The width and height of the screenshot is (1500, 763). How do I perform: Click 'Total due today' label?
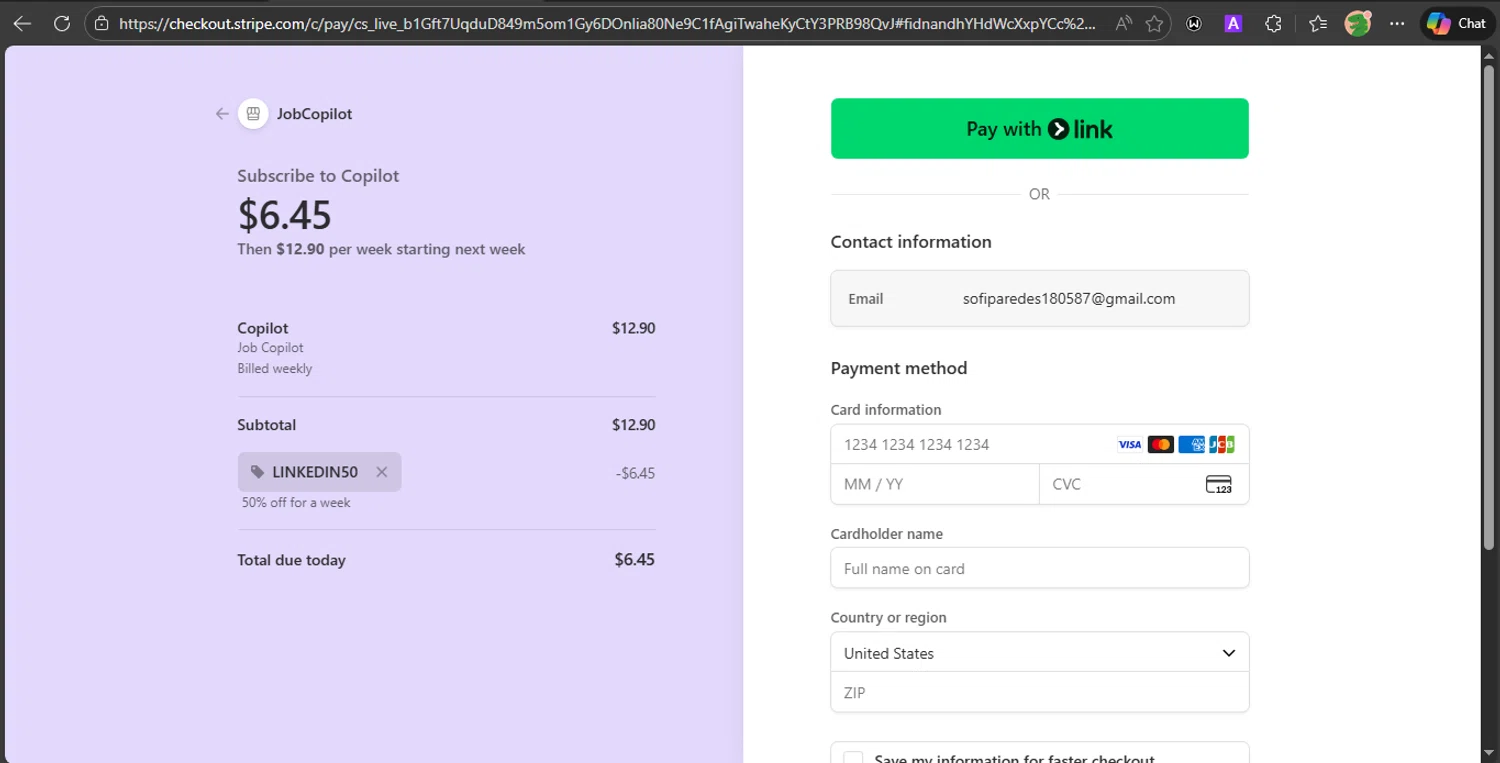[291, 560]
